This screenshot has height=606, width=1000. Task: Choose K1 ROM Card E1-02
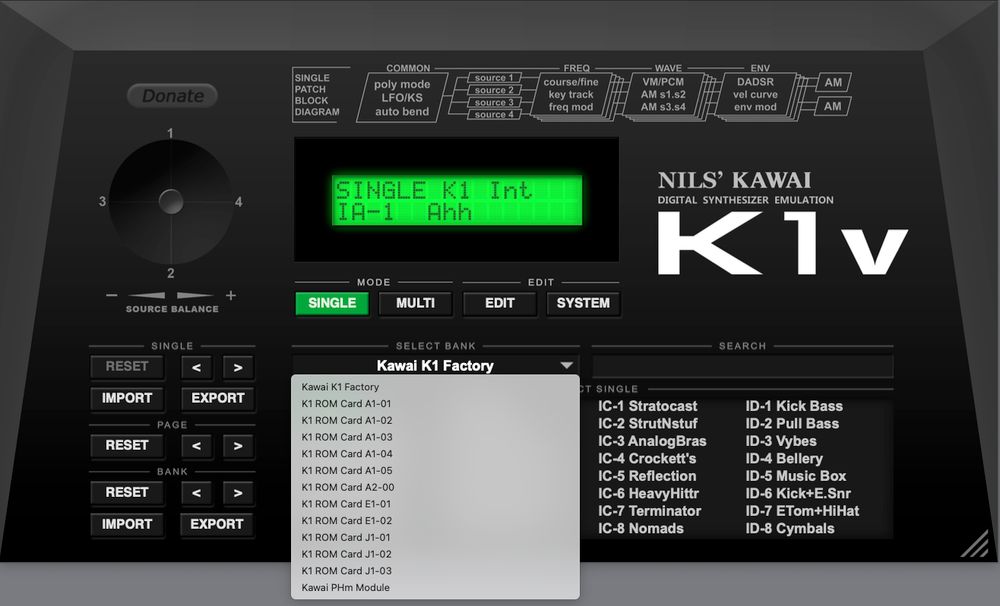point(435,521)
